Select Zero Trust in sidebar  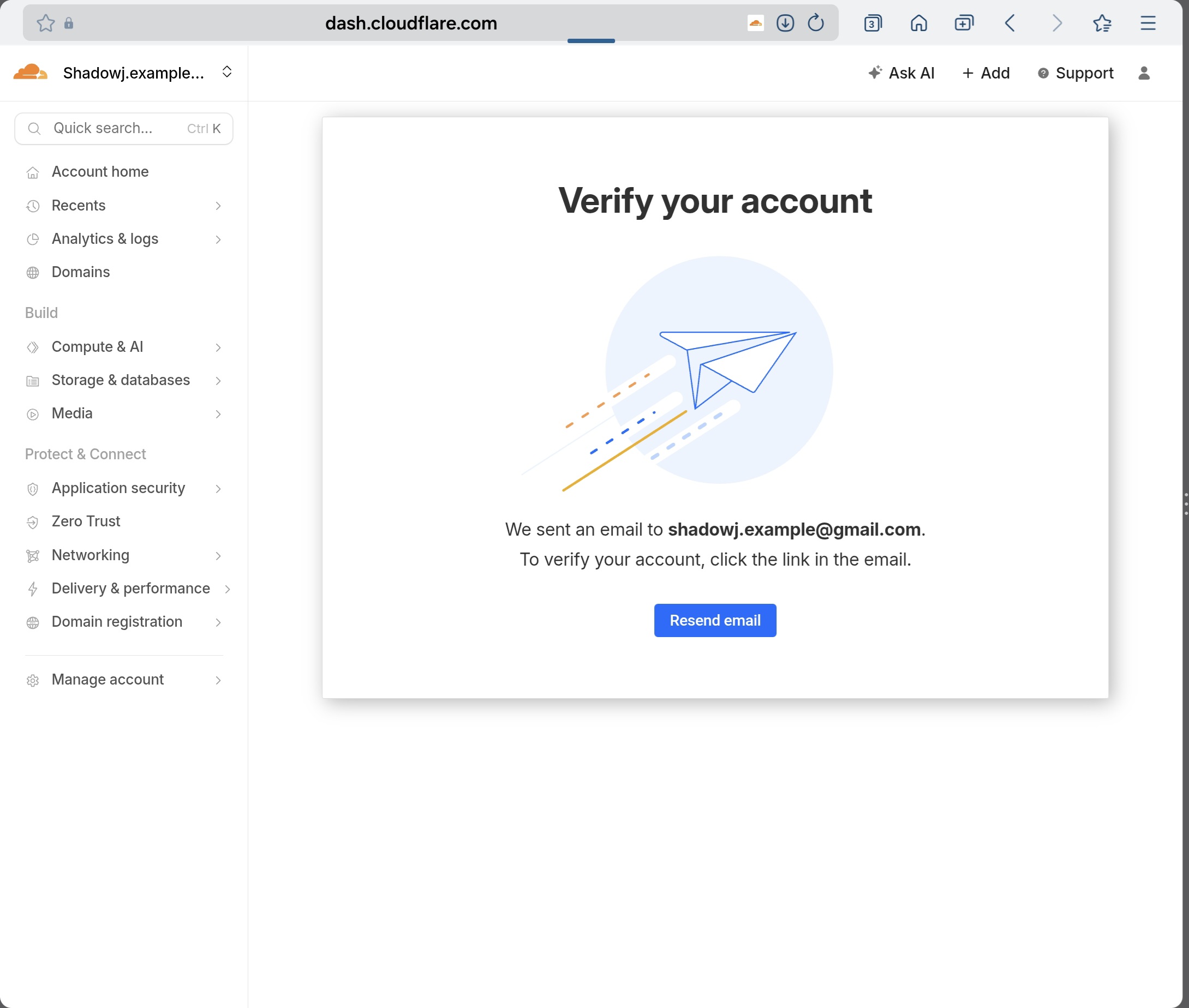pyautogui.click(x=86, y=521)
